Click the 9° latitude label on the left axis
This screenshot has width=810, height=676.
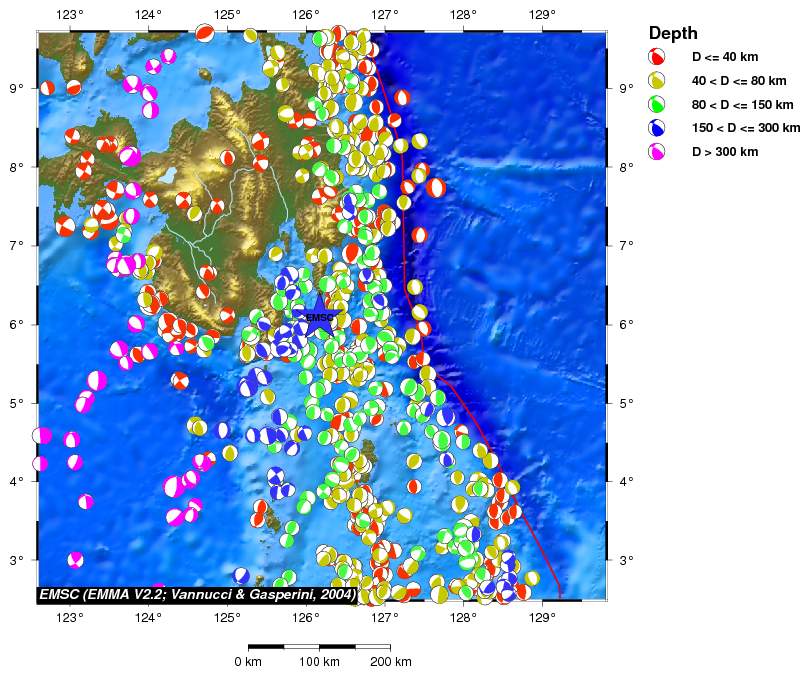click(x=17, y=88)
